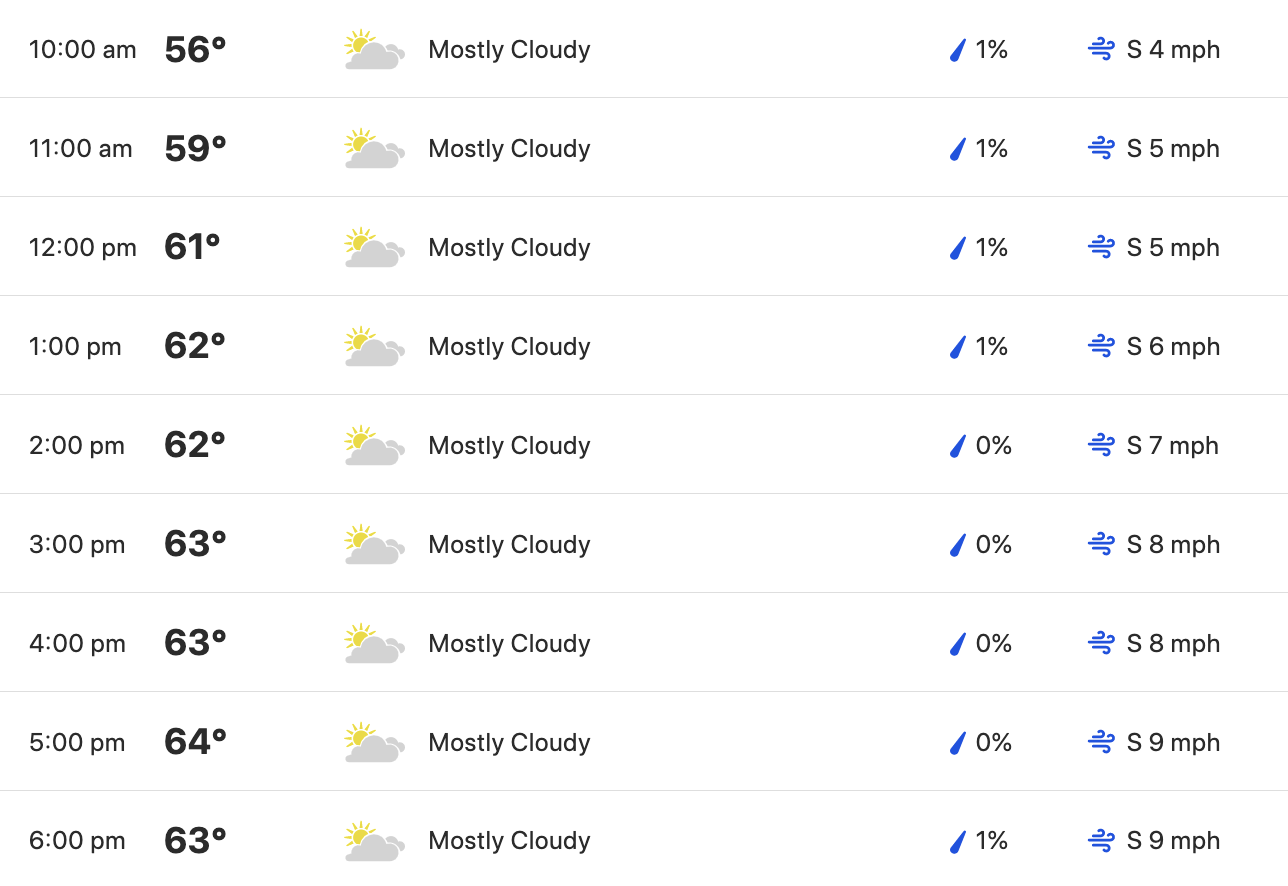Click the raindrop icon in the 5:00 pm row

coord(958,743)
